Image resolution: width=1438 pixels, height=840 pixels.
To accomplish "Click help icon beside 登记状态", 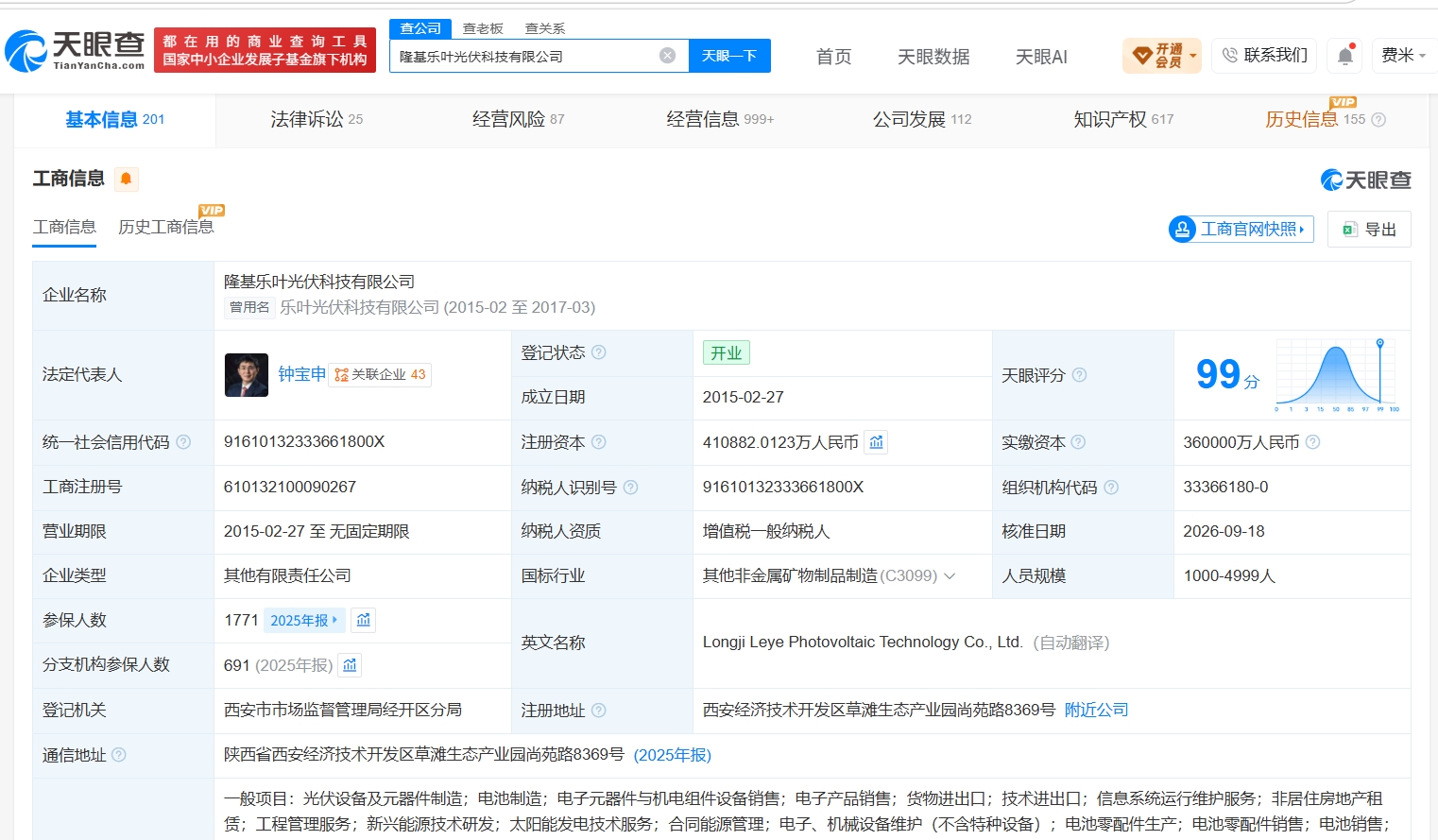I will (x=598, y=352).
